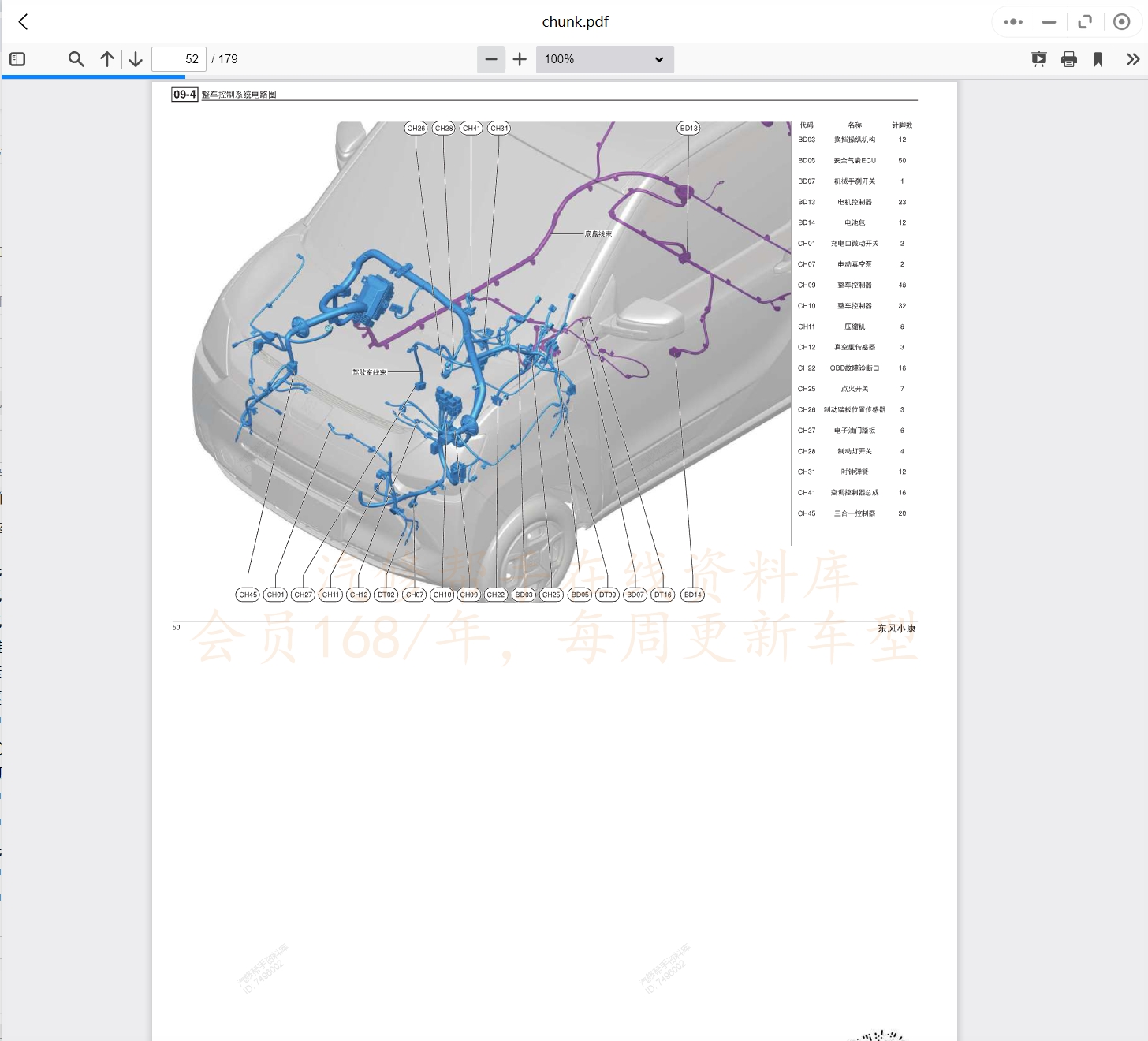This screenshot has height=1041, width=1148.
Task: Click the back arrow button
Action: click(x=24, y=22)
